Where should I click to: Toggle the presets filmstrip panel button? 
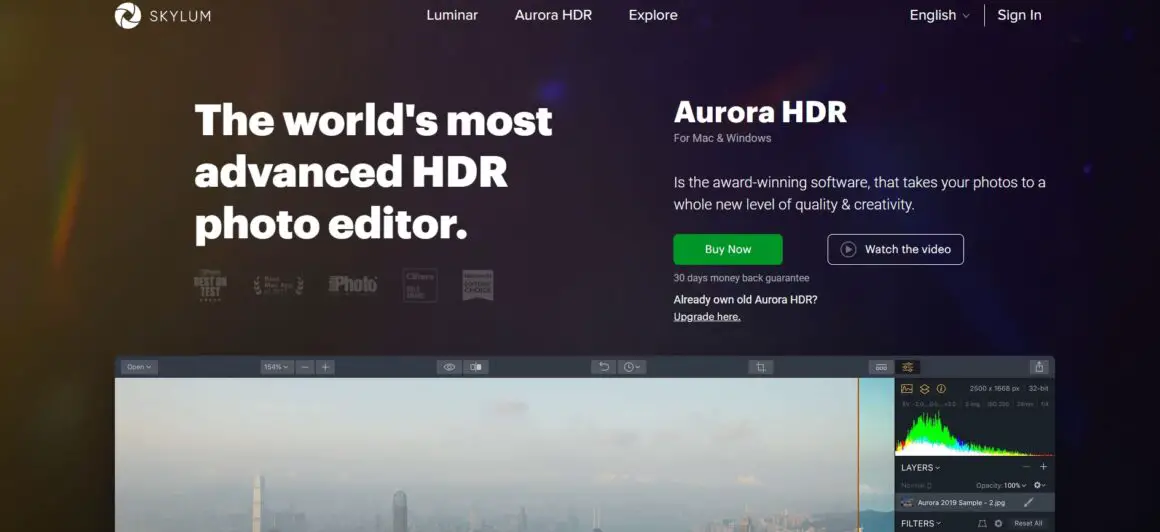coord(881,367)
